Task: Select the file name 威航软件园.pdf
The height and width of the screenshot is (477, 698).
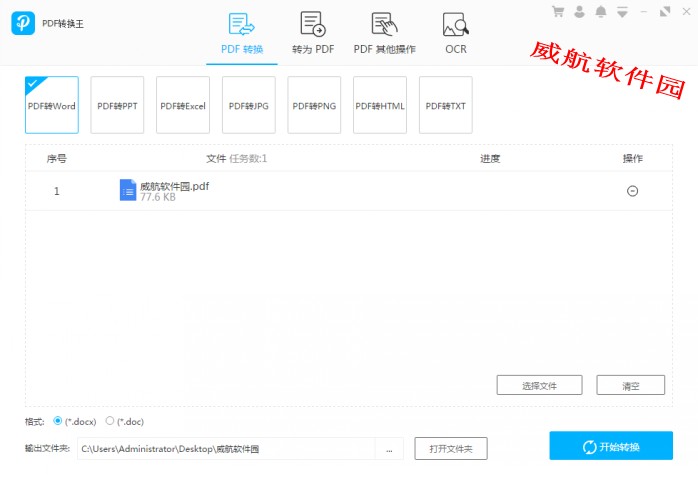Action: 174,186
